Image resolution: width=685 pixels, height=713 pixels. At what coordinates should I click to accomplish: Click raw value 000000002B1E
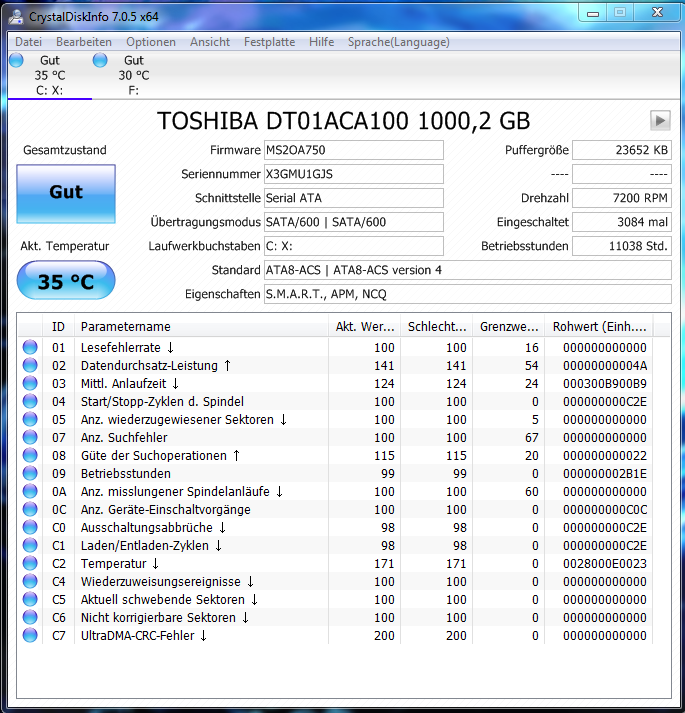coord(604,473)
